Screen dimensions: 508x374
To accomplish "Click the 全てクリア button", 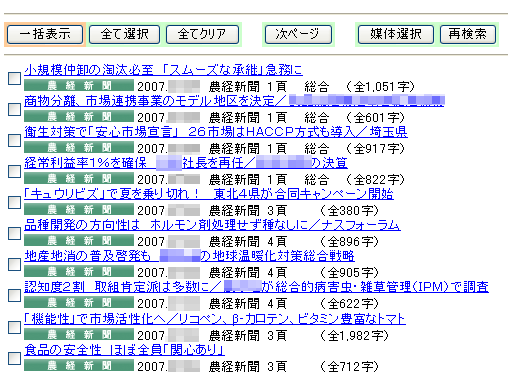I will pos(202,34).
